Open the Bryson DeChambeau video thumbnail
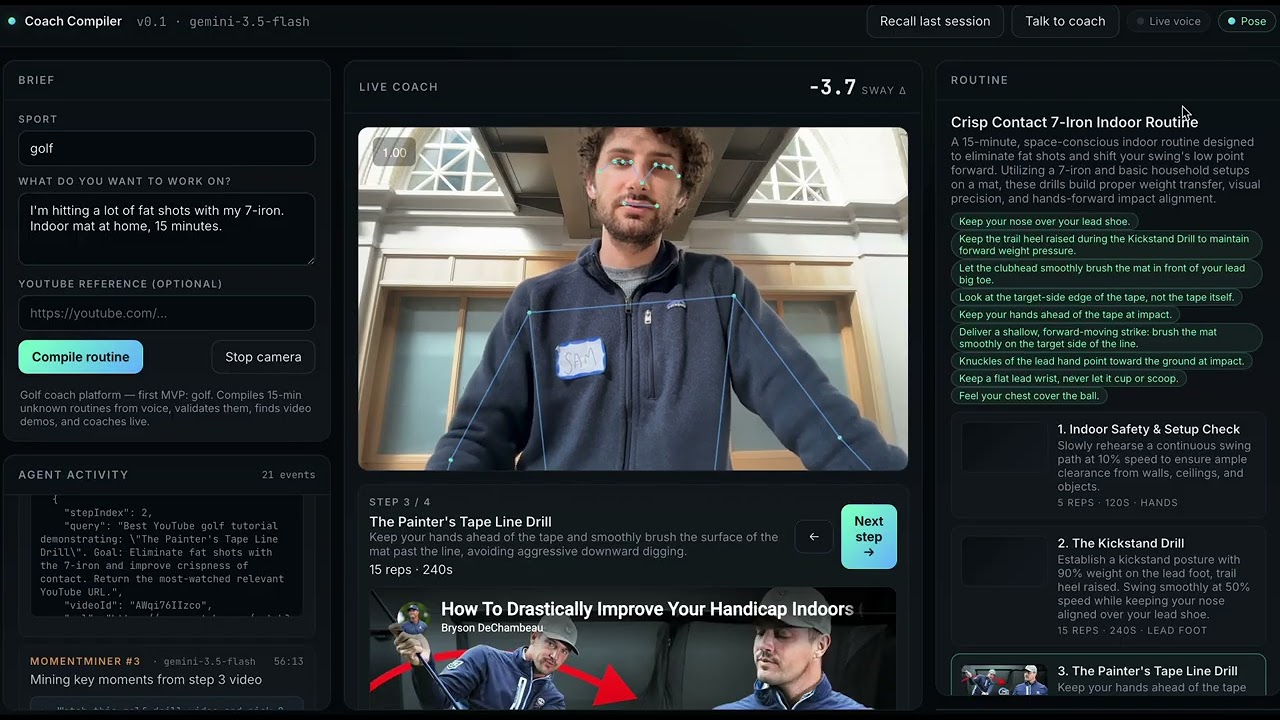This screenshot has width=1280, height=720. click(632, 649)
